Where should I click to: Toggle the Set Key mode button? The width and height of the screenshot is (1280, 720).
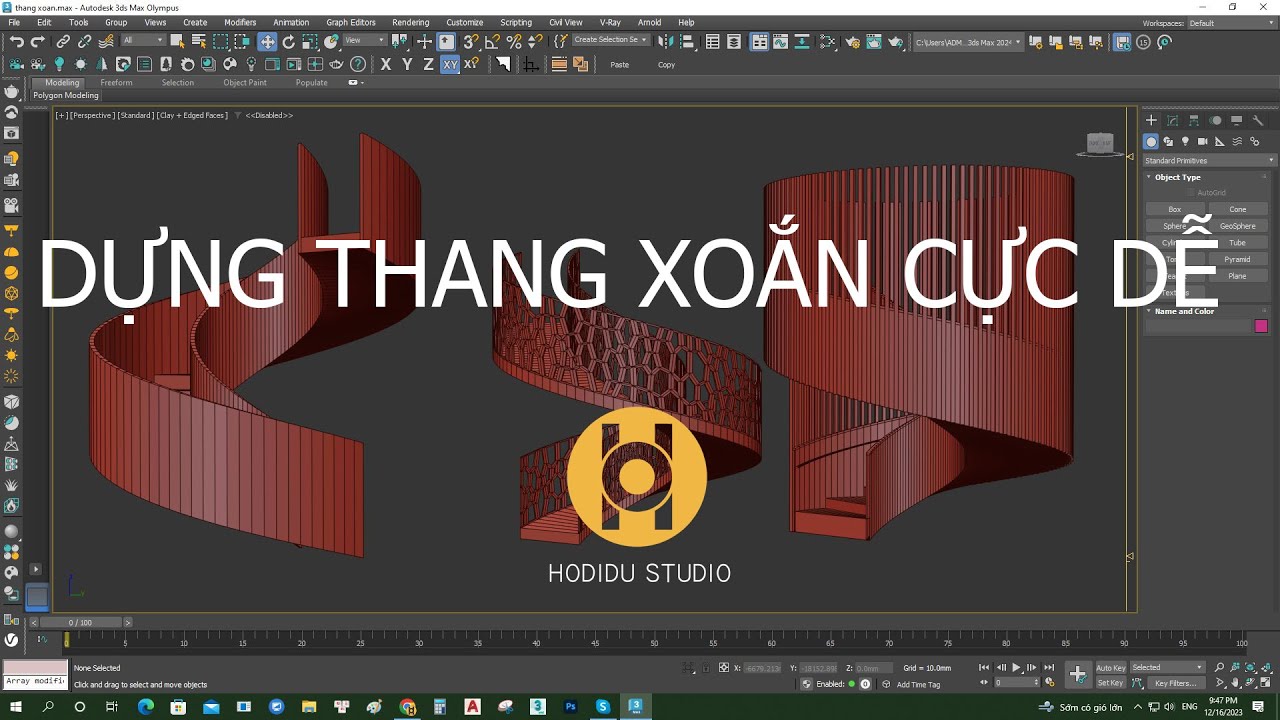pyautogui.click(x=1110, y=683)
